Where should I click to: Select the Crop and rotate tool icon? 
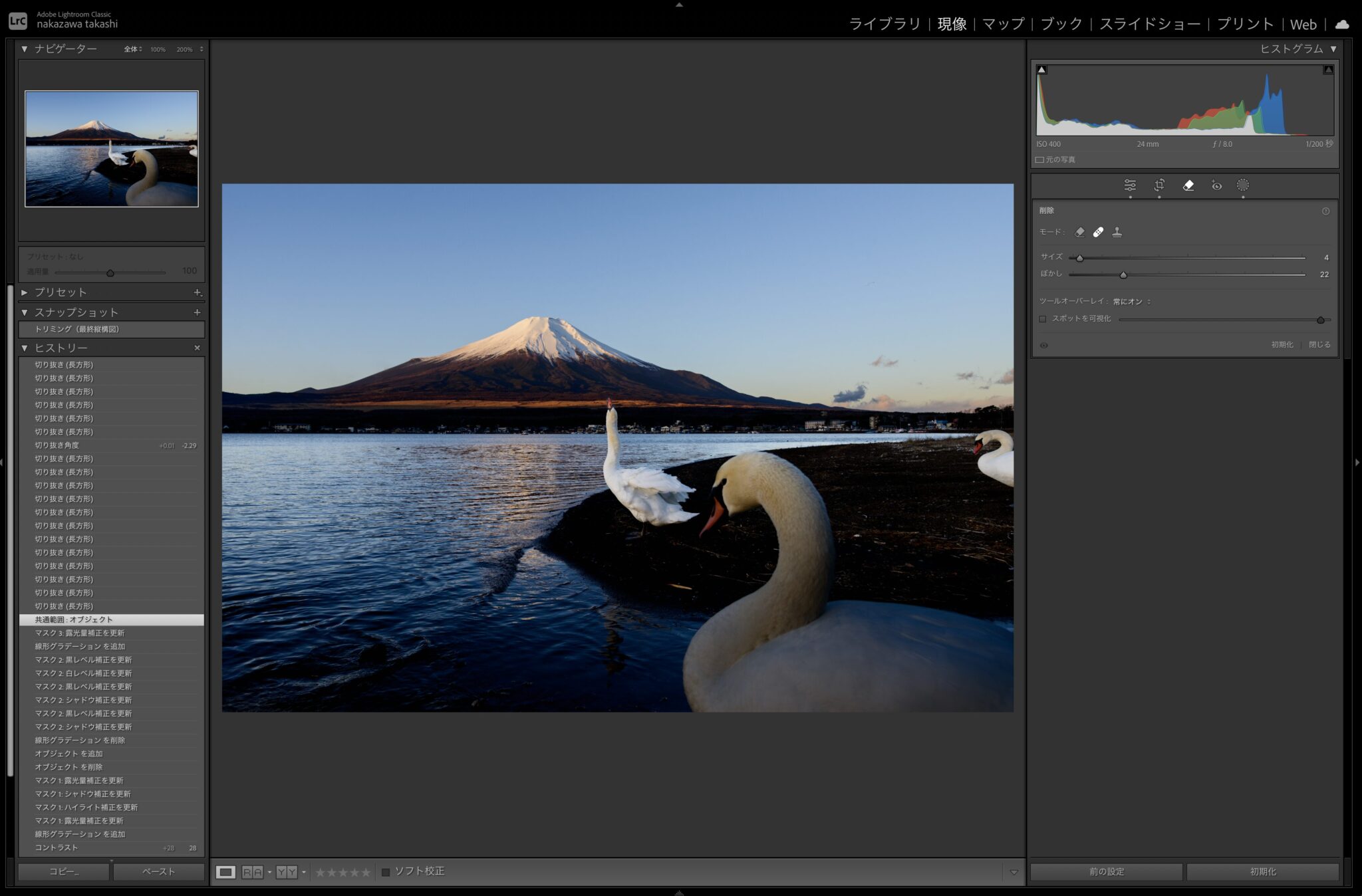tap(1159, 185)
